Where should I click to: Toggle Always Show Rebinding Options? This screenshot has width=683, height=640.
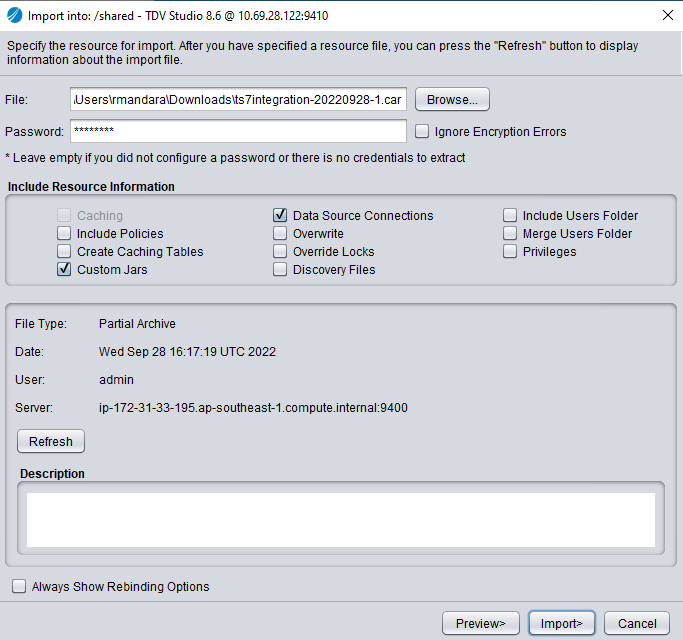click(x=19, y=586)
